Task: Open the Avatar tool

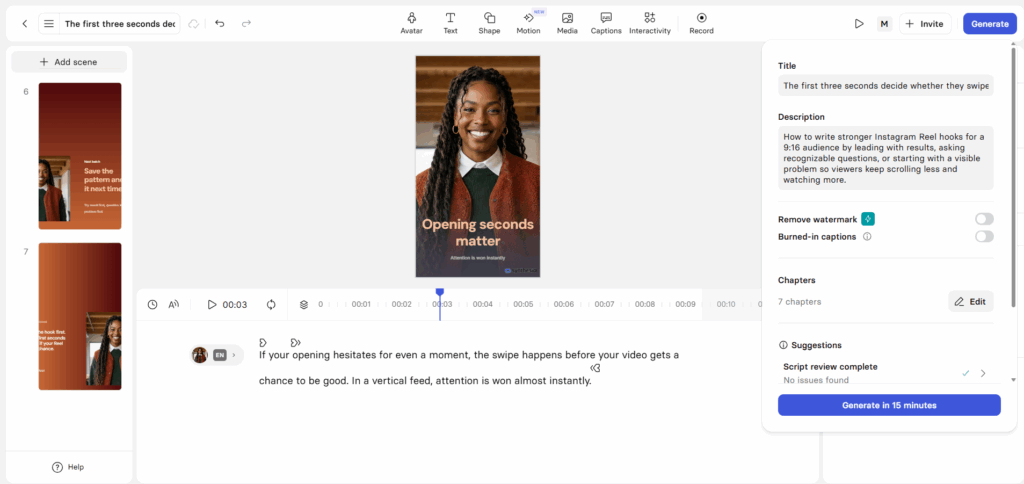Action: click(411, 23)
